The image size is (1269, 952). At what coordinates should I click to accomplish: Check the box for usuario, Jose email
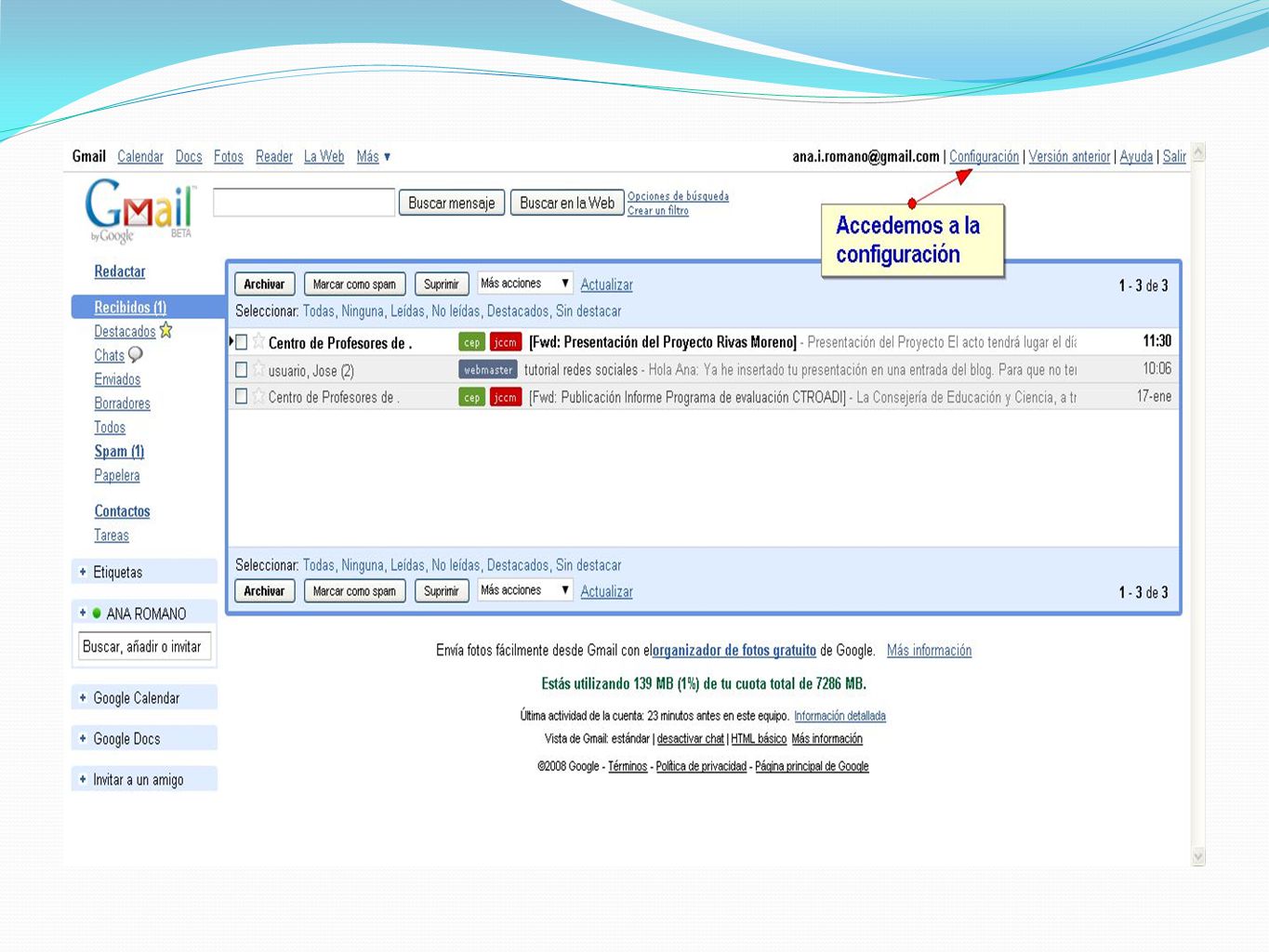click(242, 370)
